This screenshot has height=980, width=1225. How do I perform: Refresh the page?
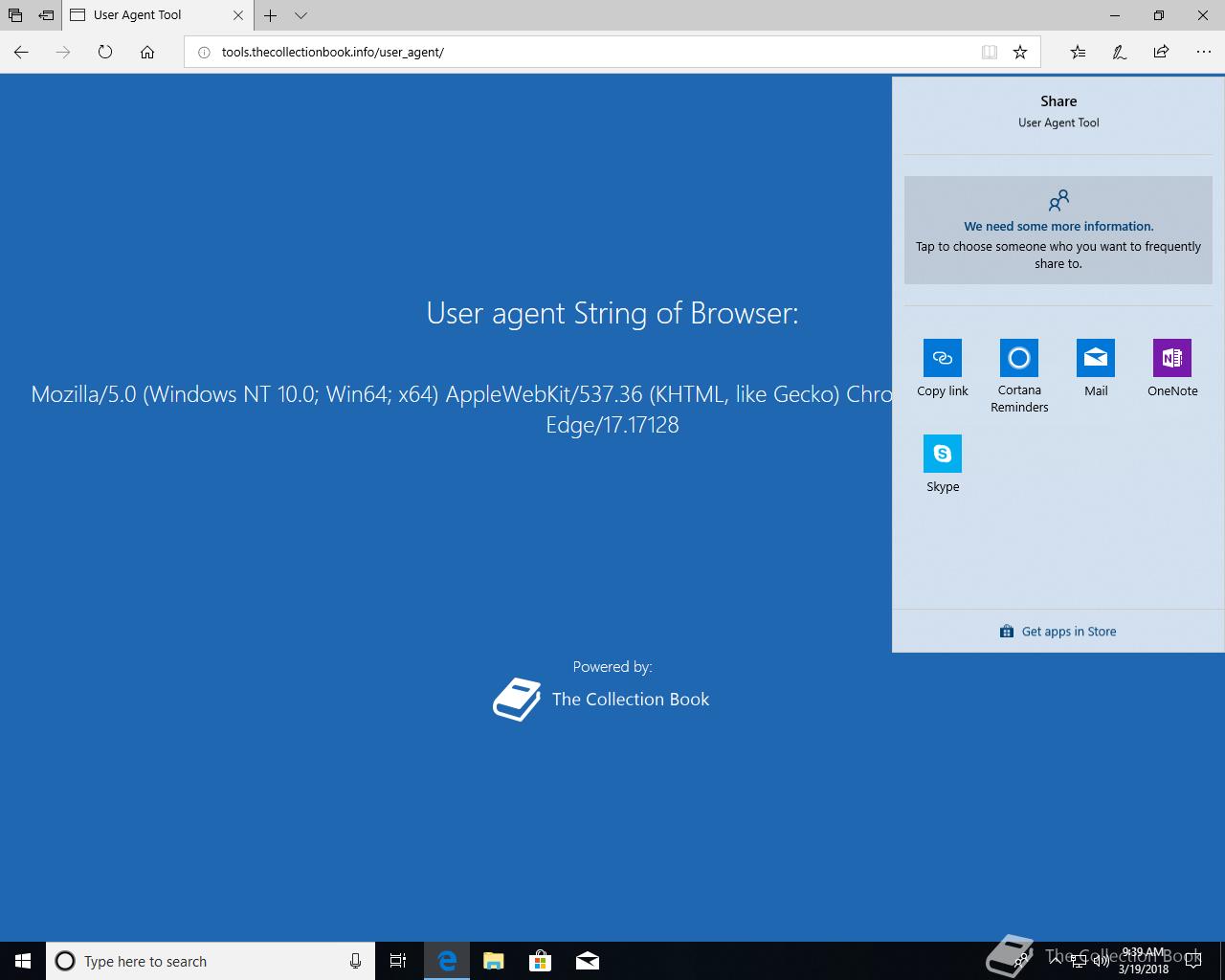click(105, 52)
